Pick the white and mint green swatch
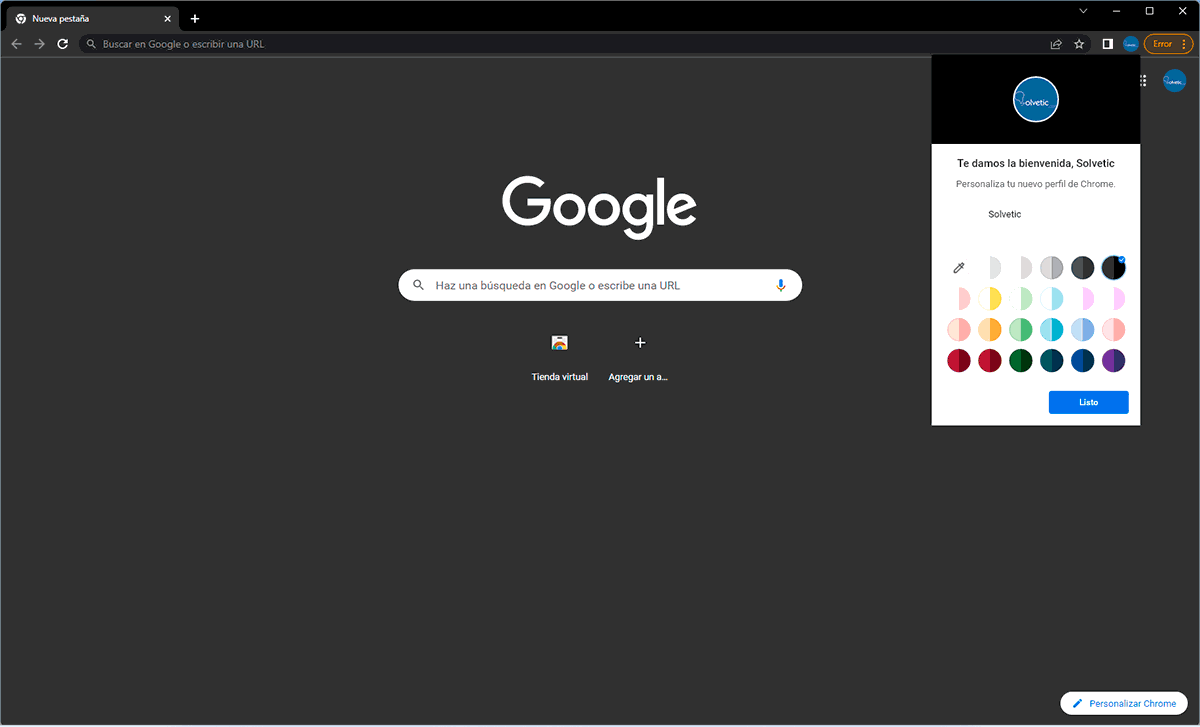Screen dimensions: 1200x727 [1021, 298]
